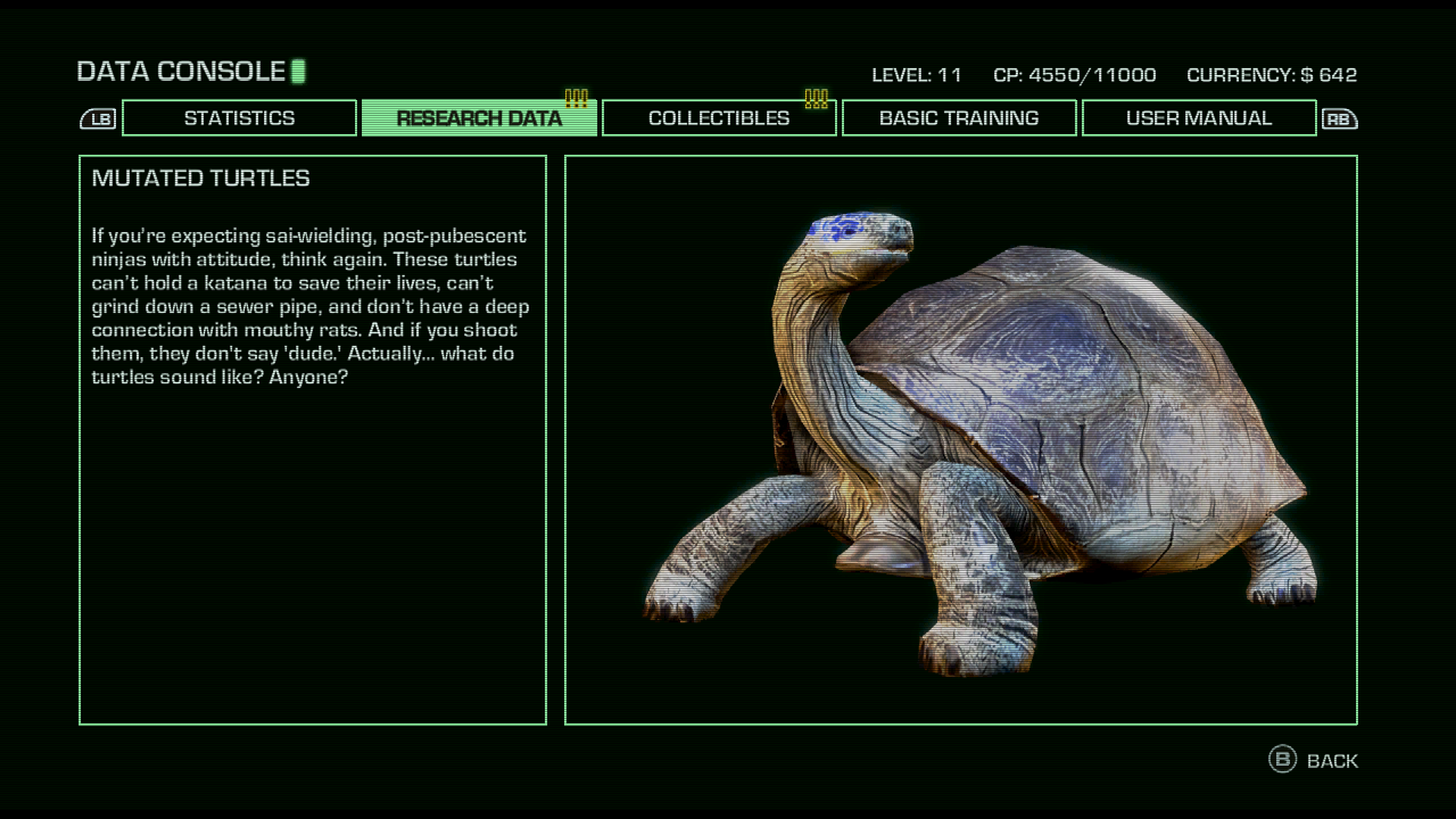
Task: Click alert marker above Research Data tab
Action: (576, 99)
